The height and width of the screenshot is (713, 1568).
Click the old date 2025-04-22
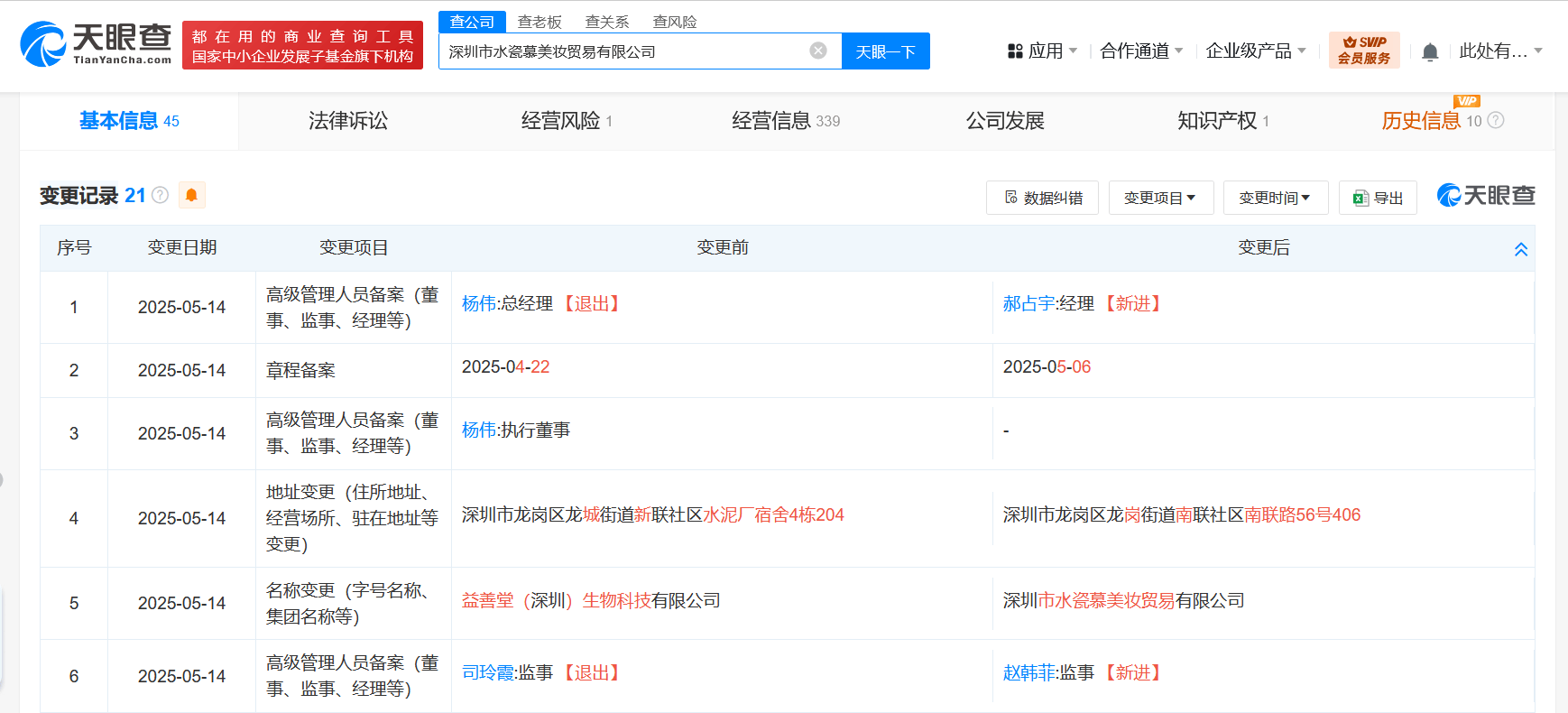click(505, 367)
